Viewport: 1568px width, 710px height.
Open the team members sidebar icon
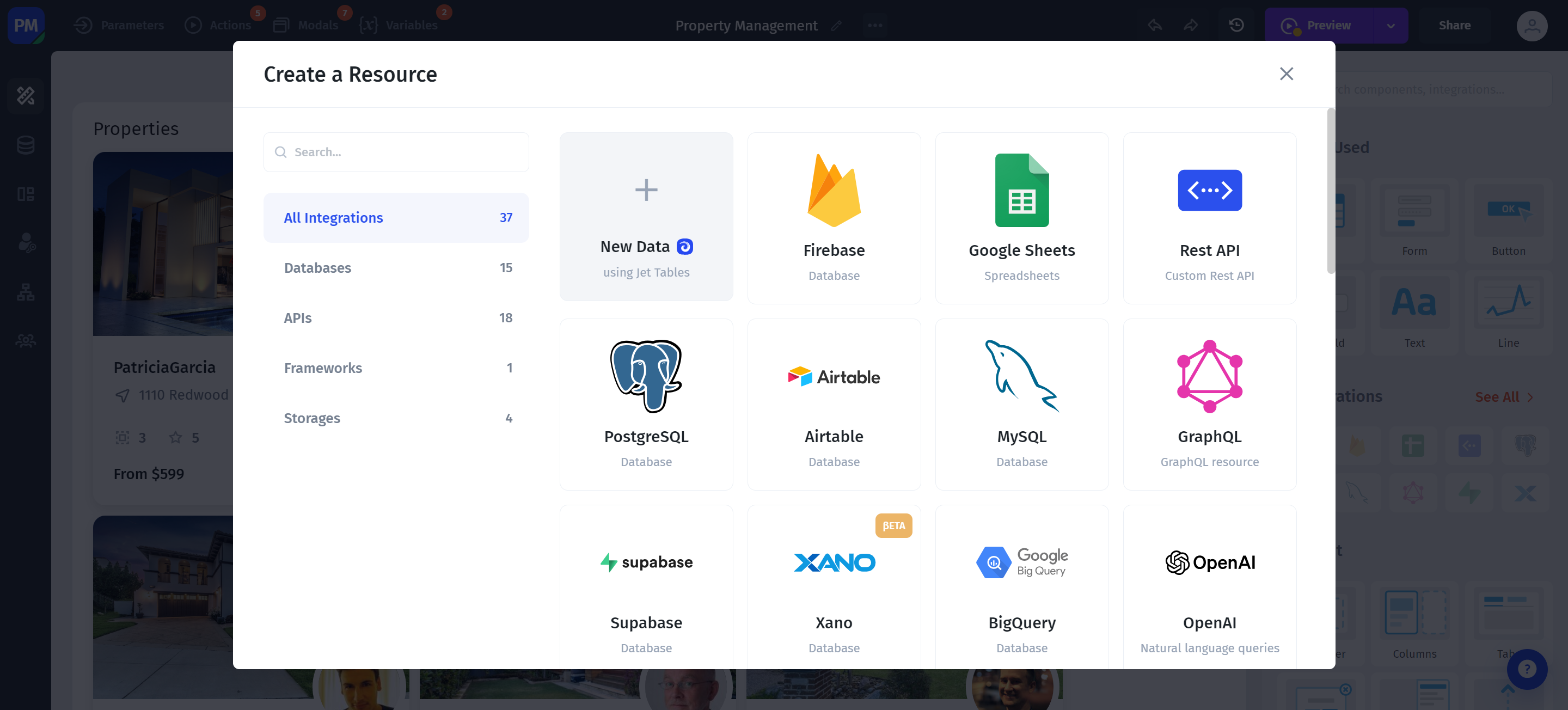pos(26,341)
